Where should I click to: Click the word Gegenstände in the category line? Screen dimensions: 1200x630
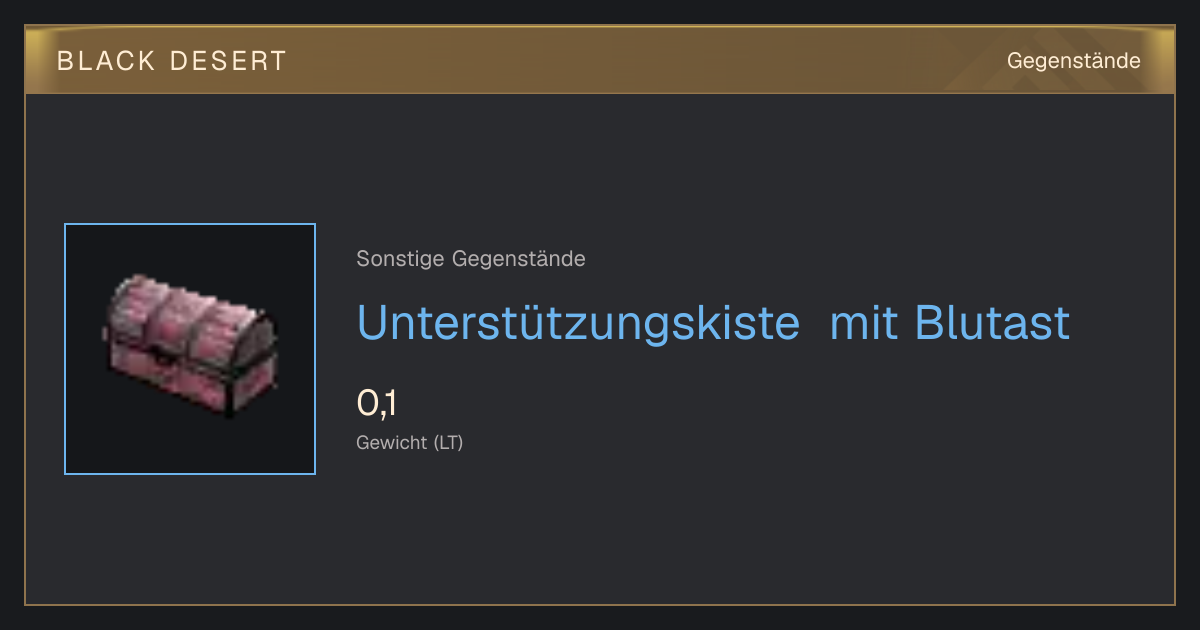click(519, 259)
